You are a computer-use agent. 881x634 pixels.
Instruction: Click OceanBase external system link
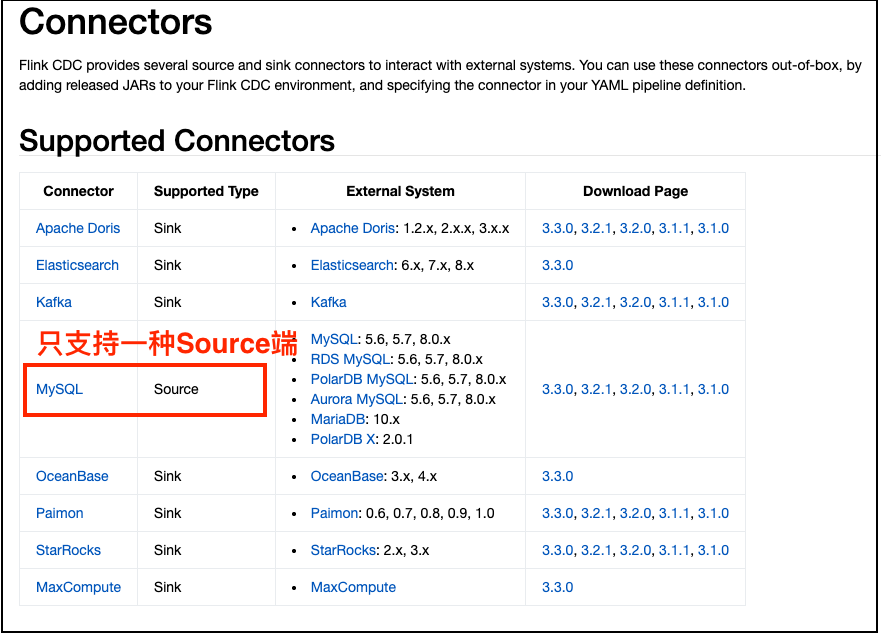click(347, 476)
